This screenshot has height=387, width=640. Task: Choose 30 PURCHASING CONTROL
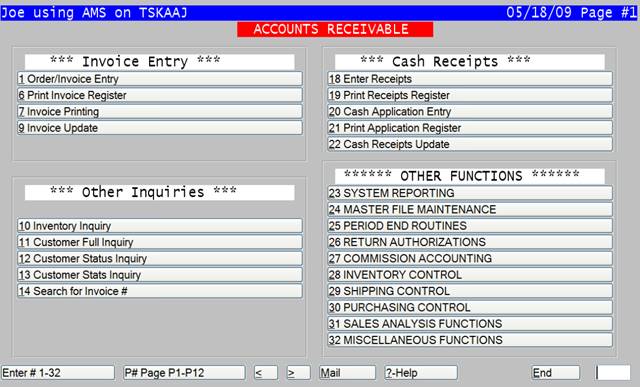pos(470,307)
